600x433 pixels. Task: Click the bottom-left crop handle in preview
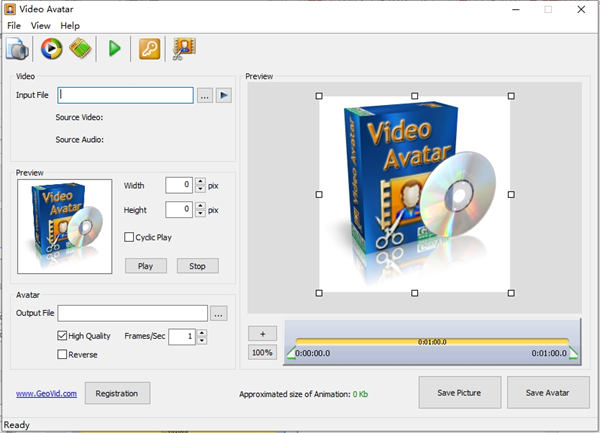319,293
